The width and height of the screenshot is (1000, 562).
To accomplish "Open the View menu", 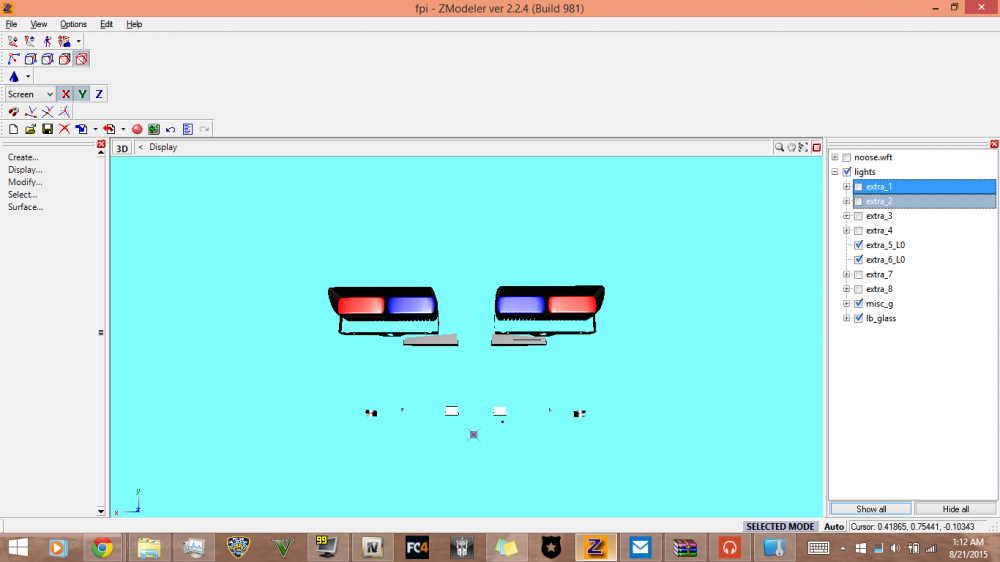I will [38, 24].
